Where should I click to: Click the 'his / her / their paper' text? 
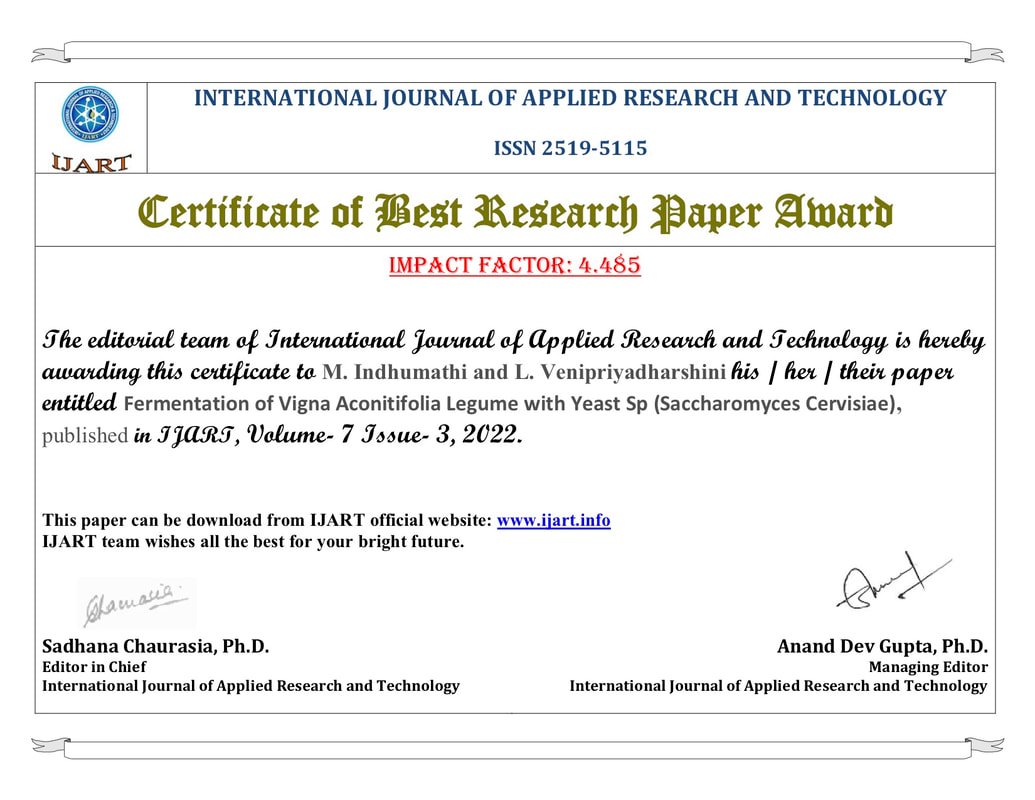[x=842, y=372]
